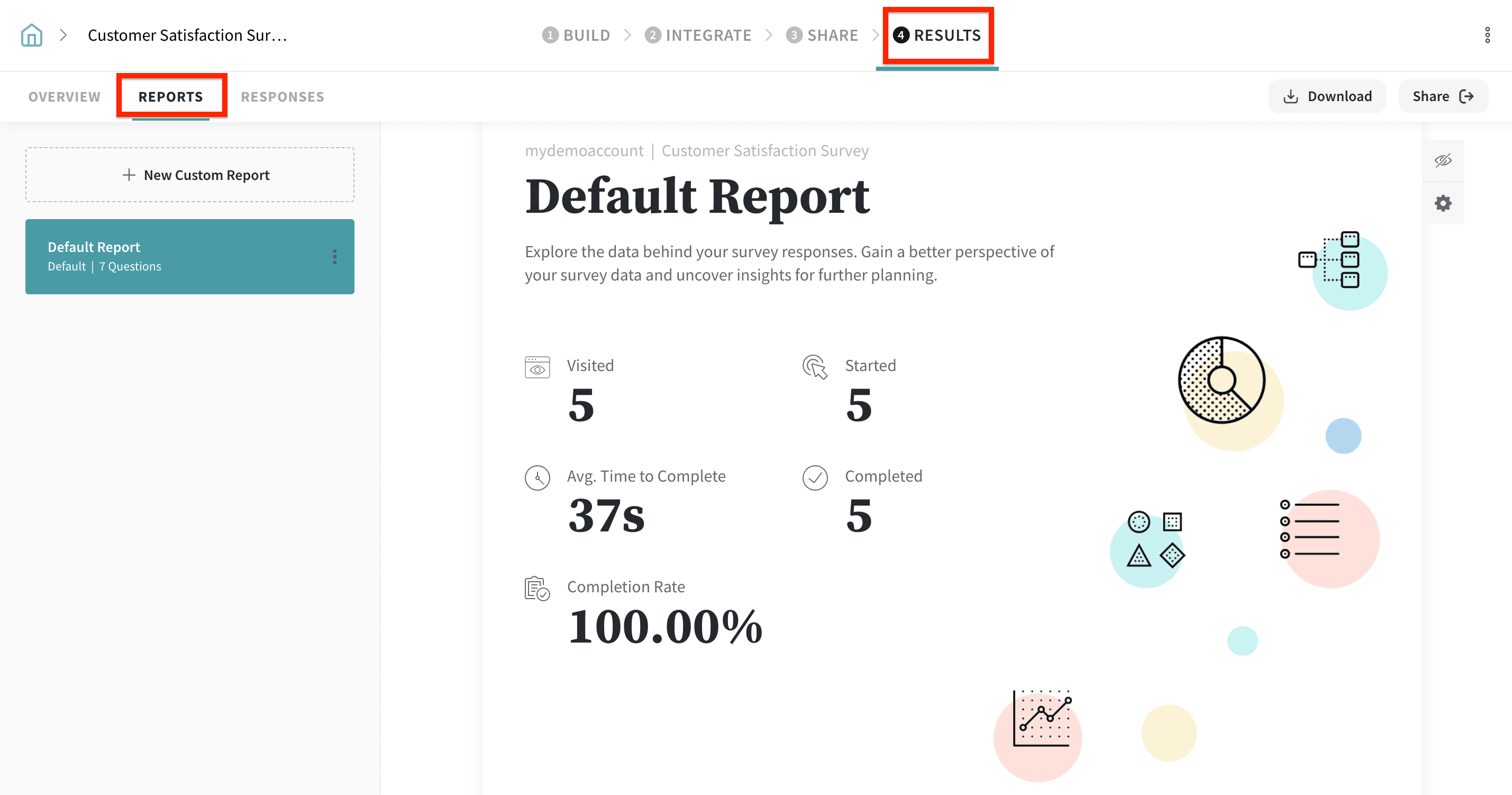Image resolution: width=1512 pixels, height=795 pixels.
Task: Toggle the hidden-eye visibility icon
Action: 1443,160
